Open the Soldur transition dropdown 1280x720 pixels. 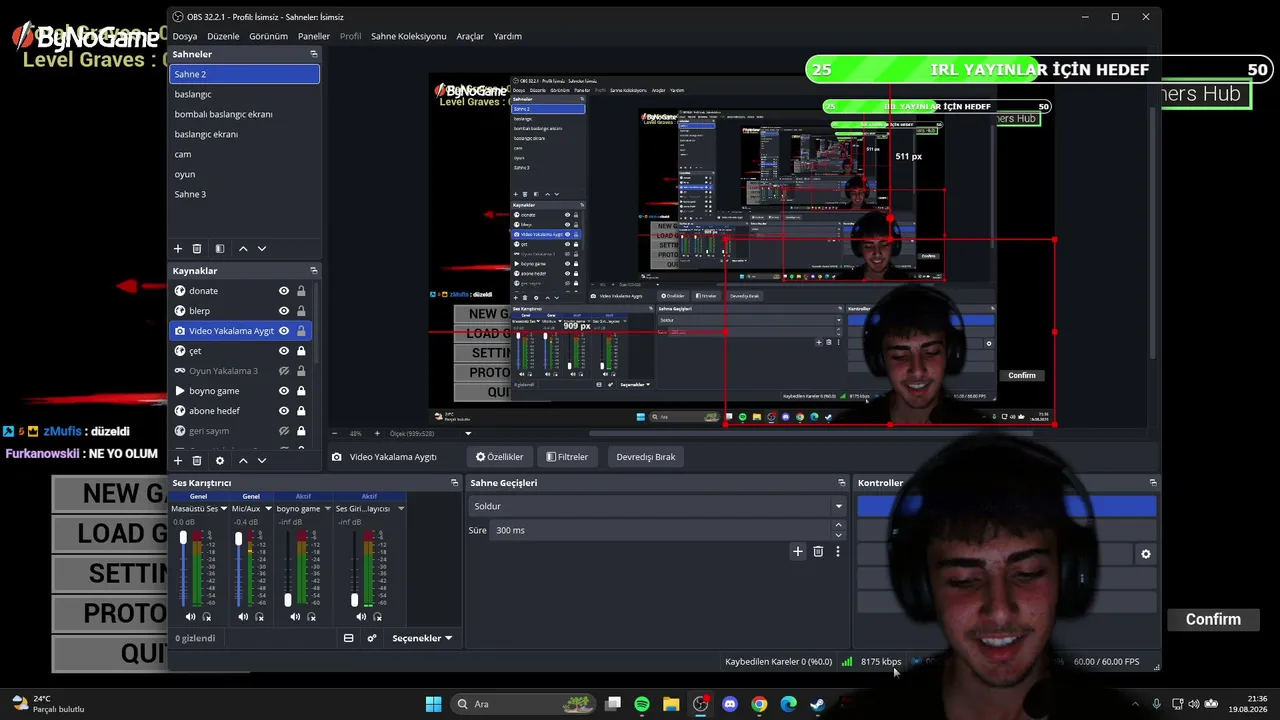tap(658, 506)
